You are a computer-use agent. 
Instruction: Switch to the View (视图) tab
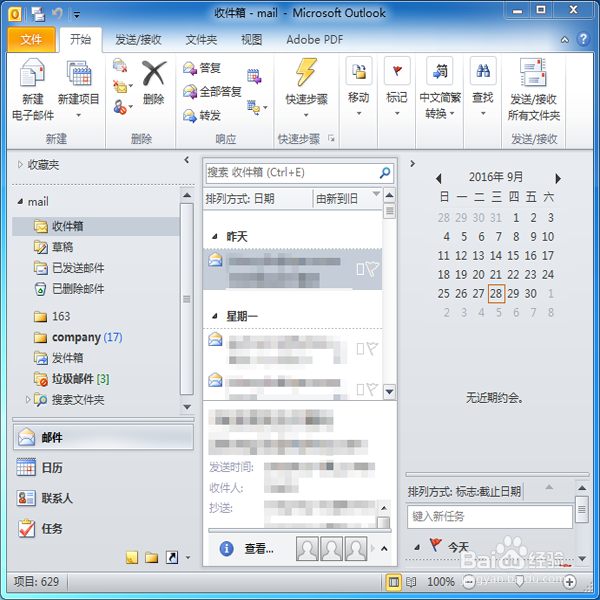coord(251,39)
